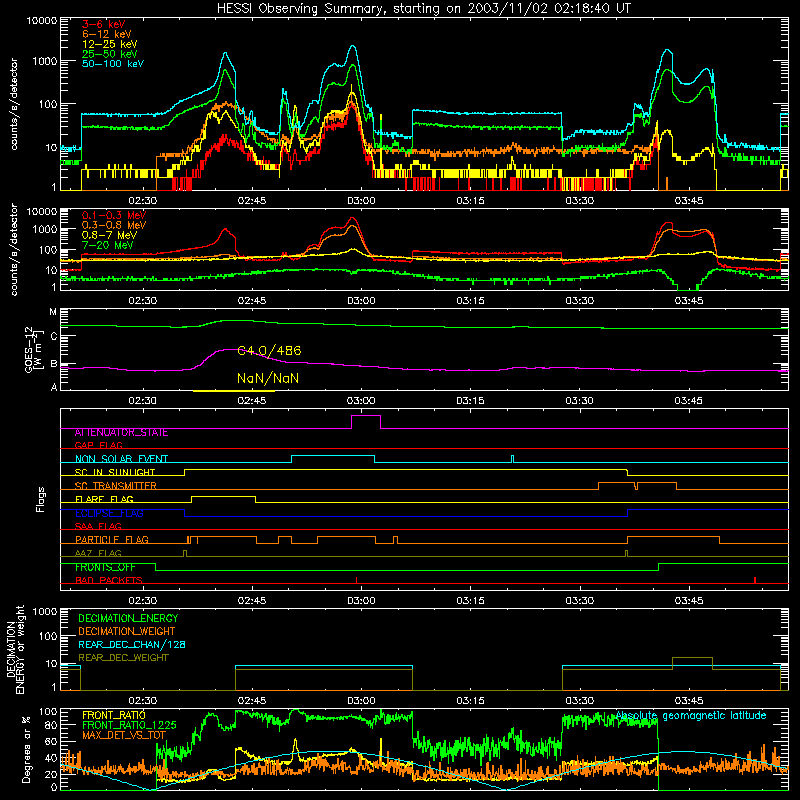800x800 pixels.
Task: Click the NaN/NaN annotation in GOES panel
Action: [268, 378]
